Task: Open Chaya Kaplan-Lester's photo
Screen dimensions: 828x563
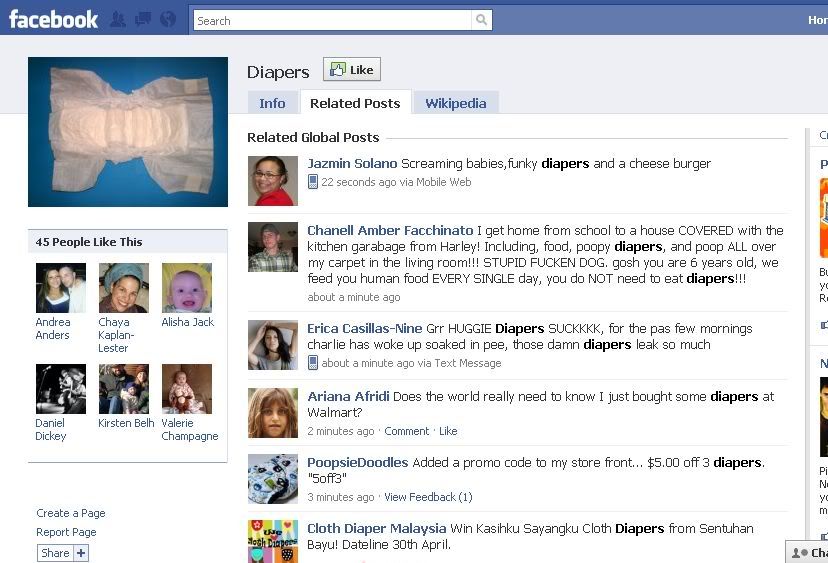Action: 124,288
